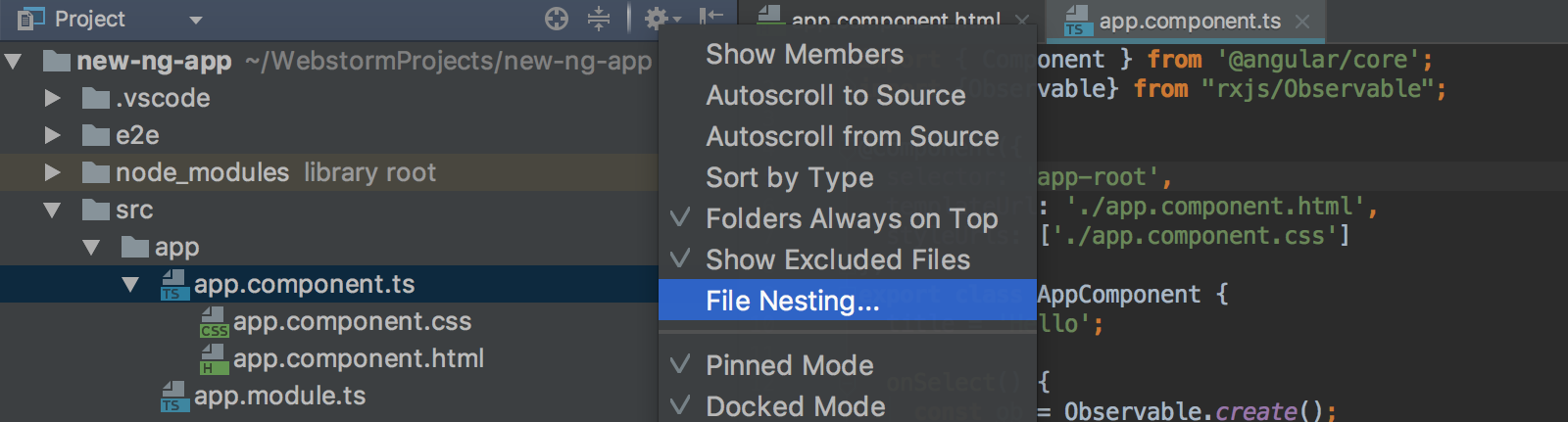Select the app.component.css file icon

point(214,322)
